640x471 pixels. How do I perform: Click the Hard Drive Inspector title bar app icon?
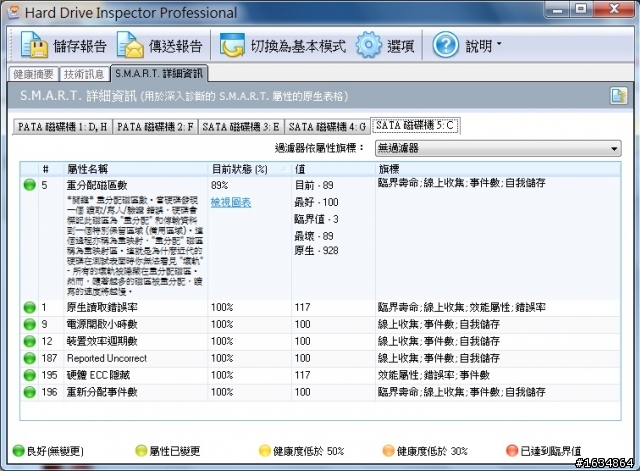(13, 12)
